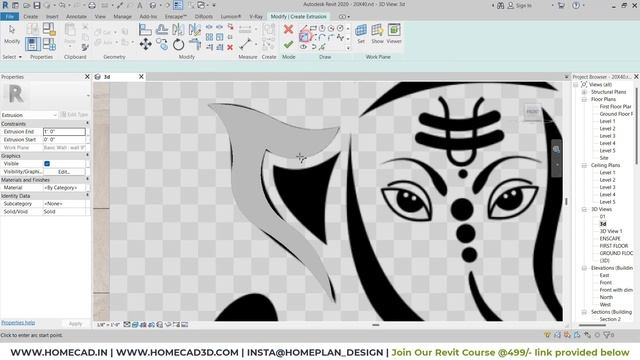Select the Spline draw tool
This screenshot has height=360, width=640.
(340, 38)
